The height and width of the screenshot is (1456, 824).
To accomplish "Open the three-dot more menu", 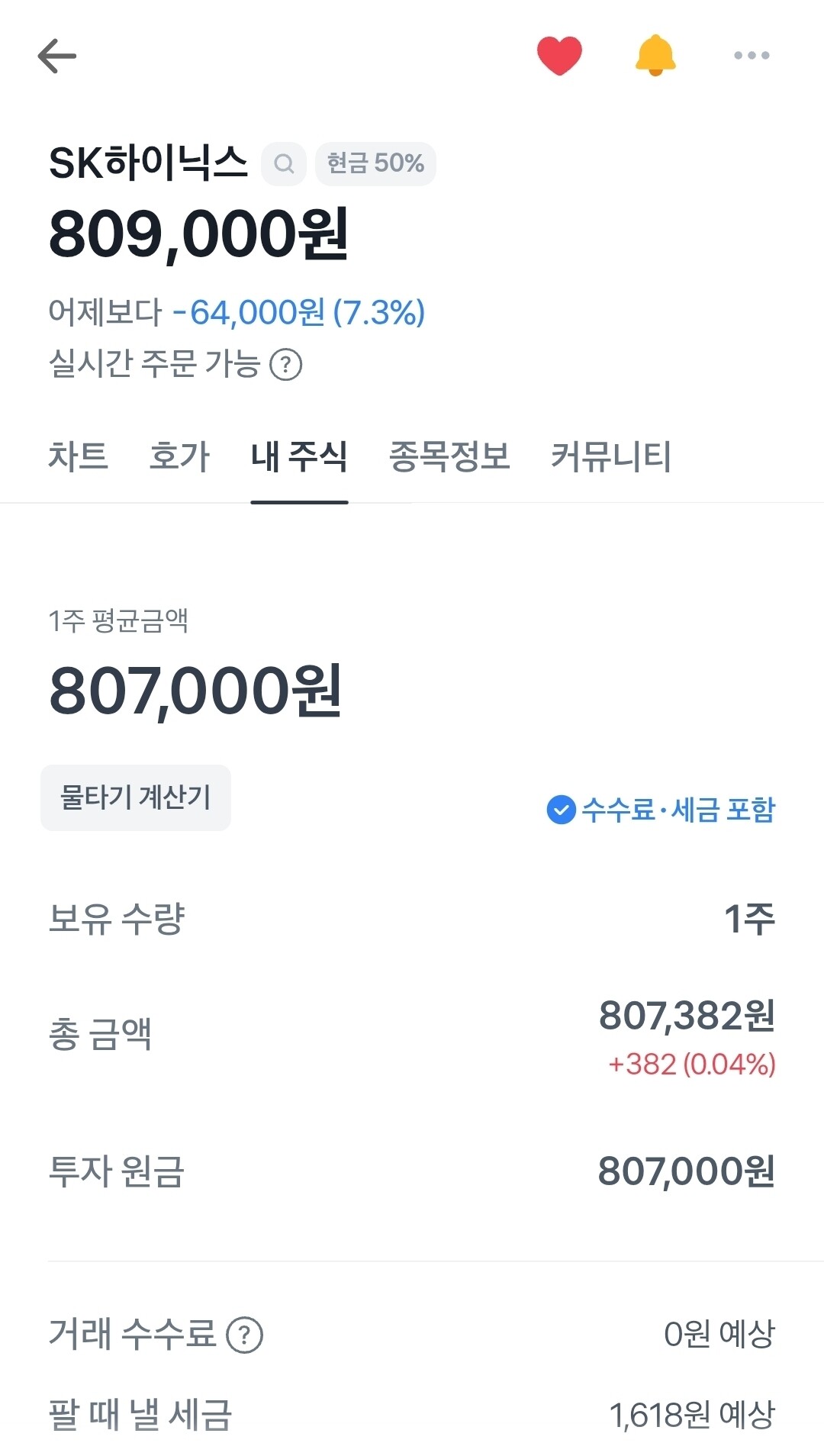I will coord(752,56).
